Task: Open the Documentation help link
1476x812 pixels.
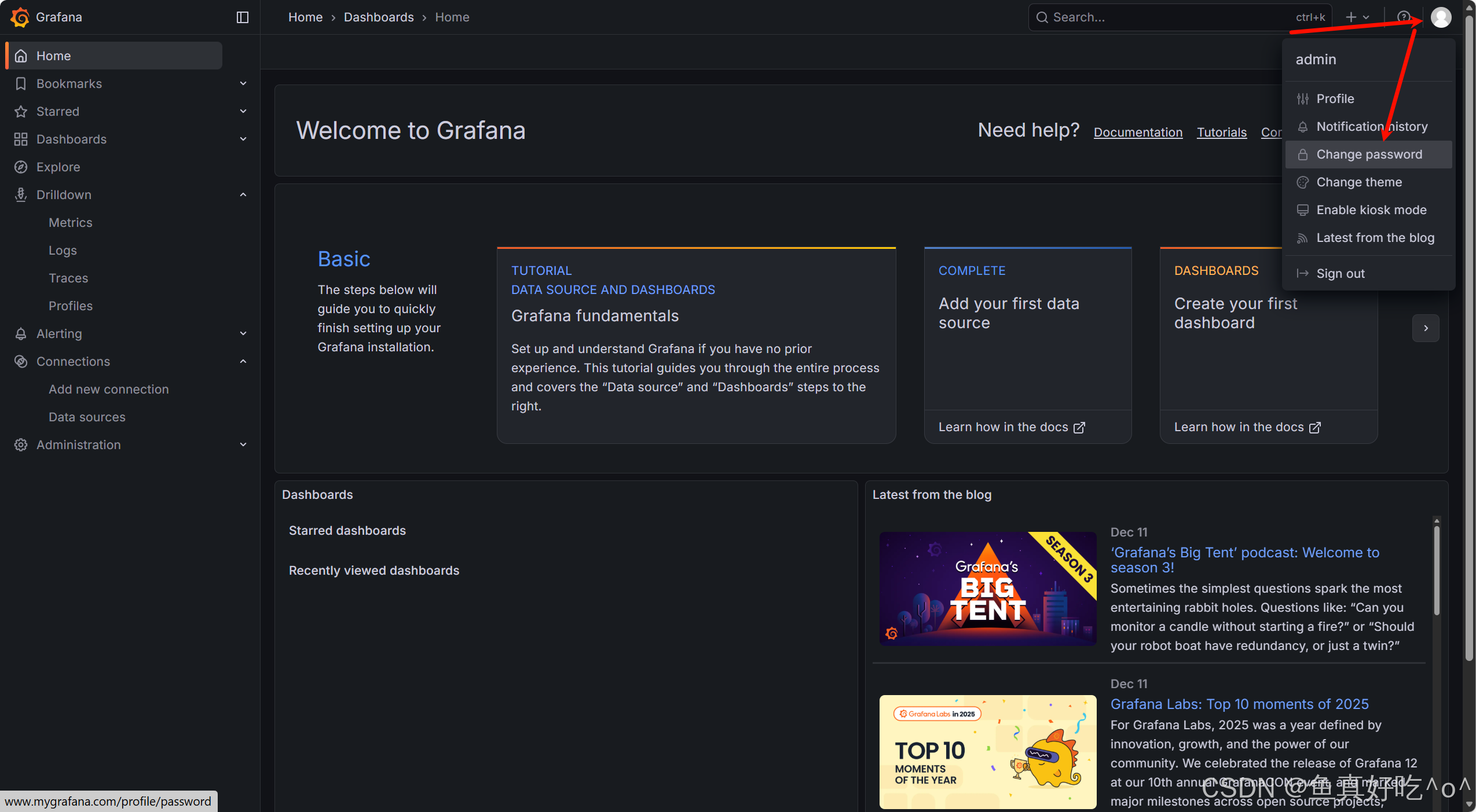Action: (1137, 132)
